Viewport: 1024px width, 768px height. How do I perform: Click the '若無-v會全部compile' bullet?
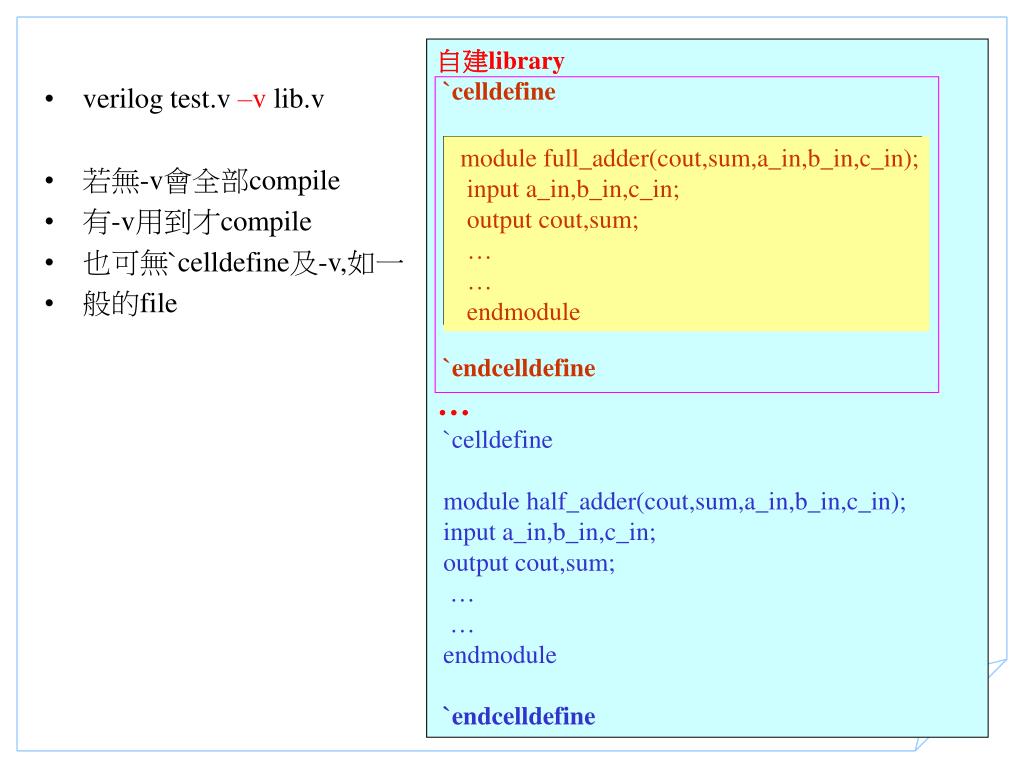tap(211, 181)
